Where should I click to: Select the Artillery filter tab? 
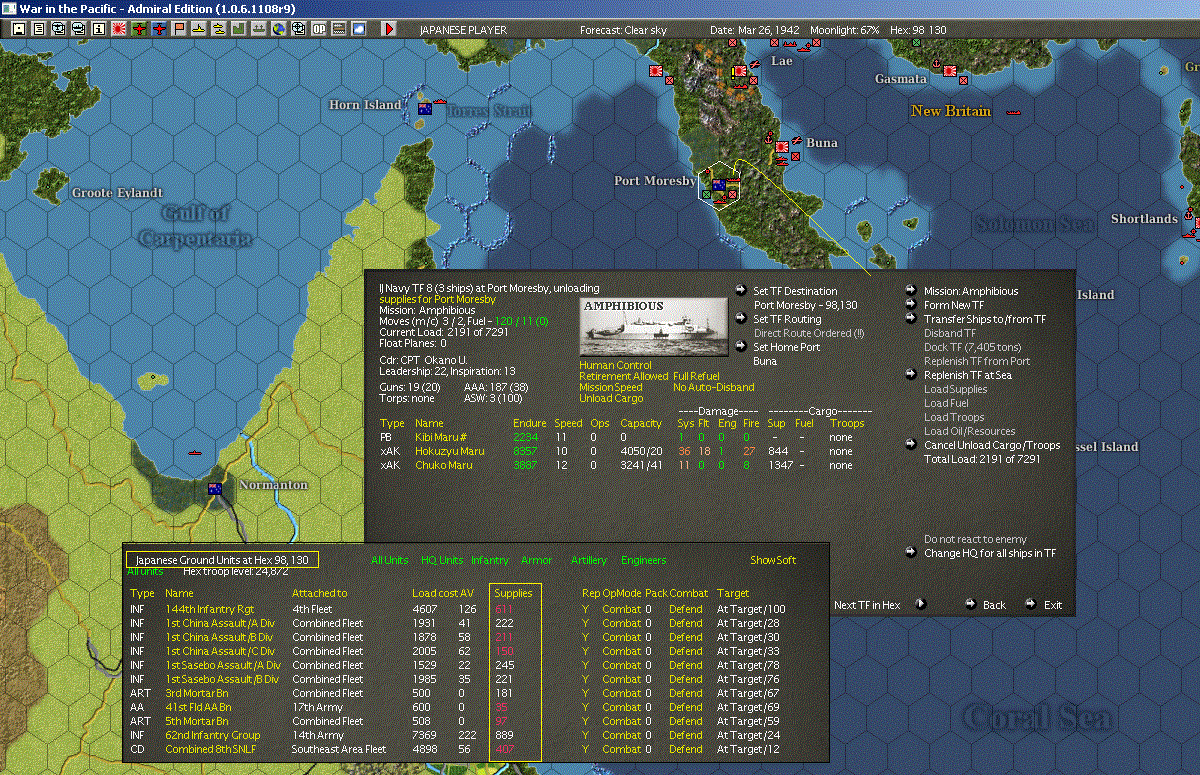(589, 560)
